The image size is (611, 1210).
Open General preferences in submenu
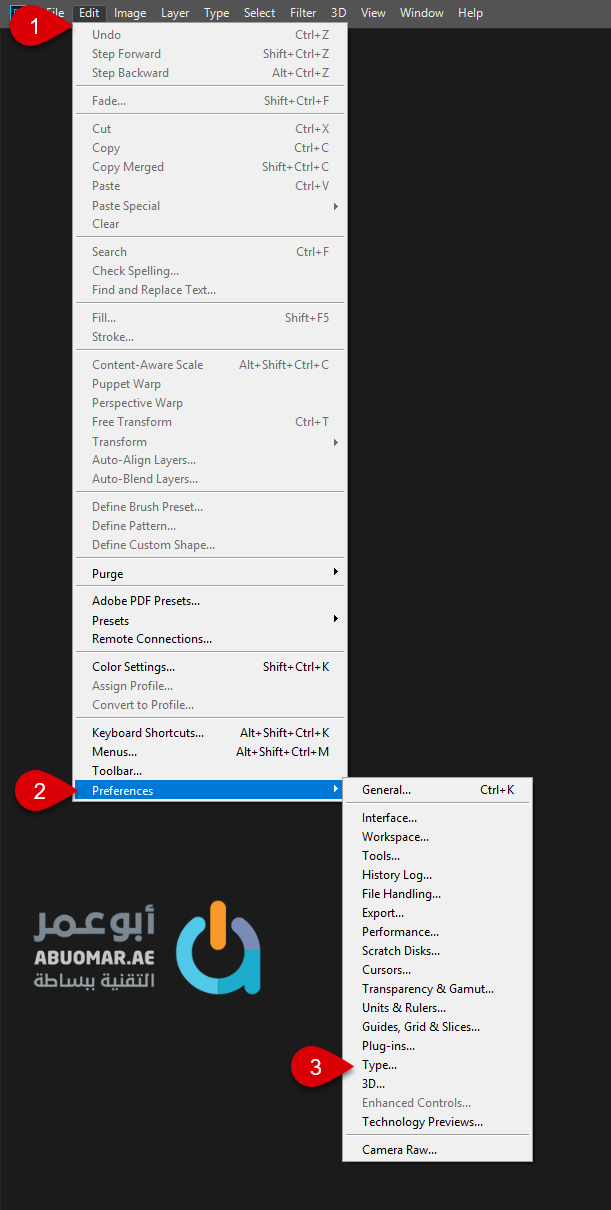tap(386, 790)
